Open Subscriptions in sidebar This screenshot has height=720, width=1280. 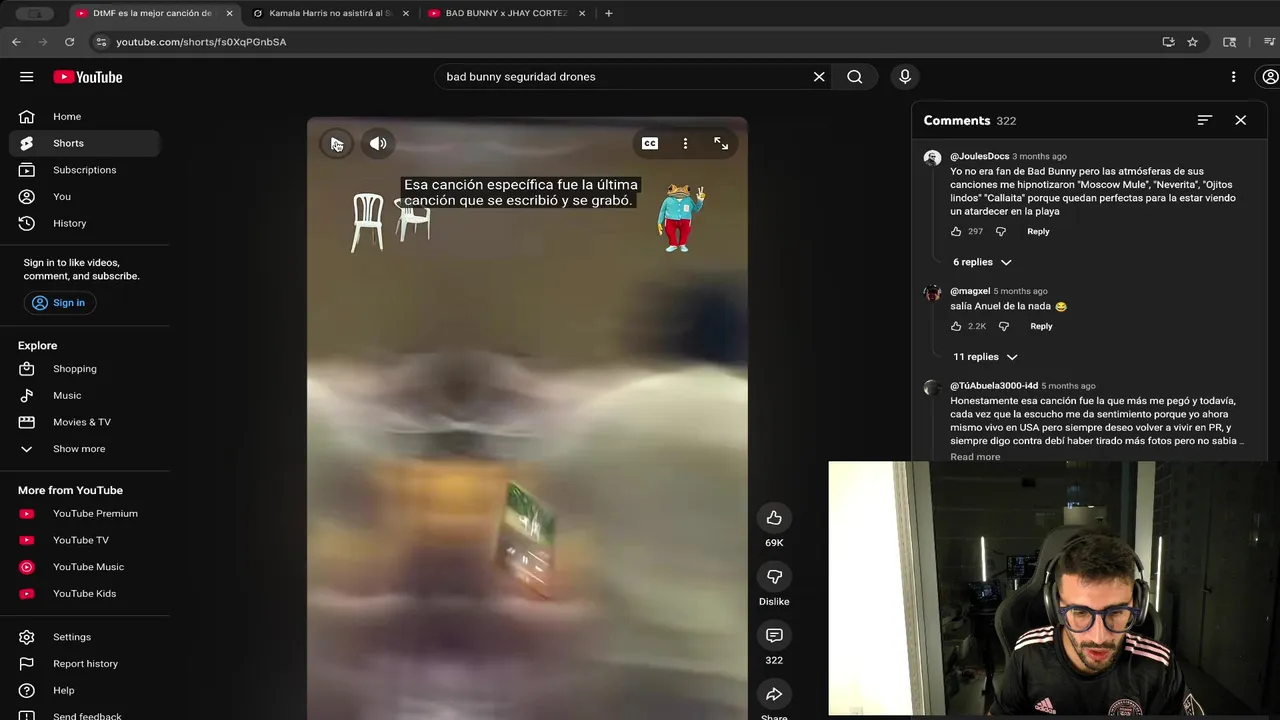pos(85,170)
